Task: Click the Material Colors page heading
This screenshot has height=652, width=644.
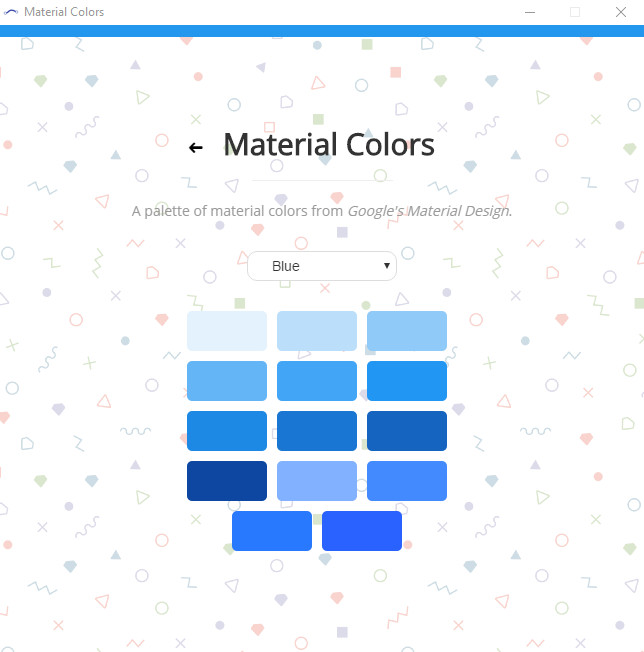Action: (x=329, y=145)
